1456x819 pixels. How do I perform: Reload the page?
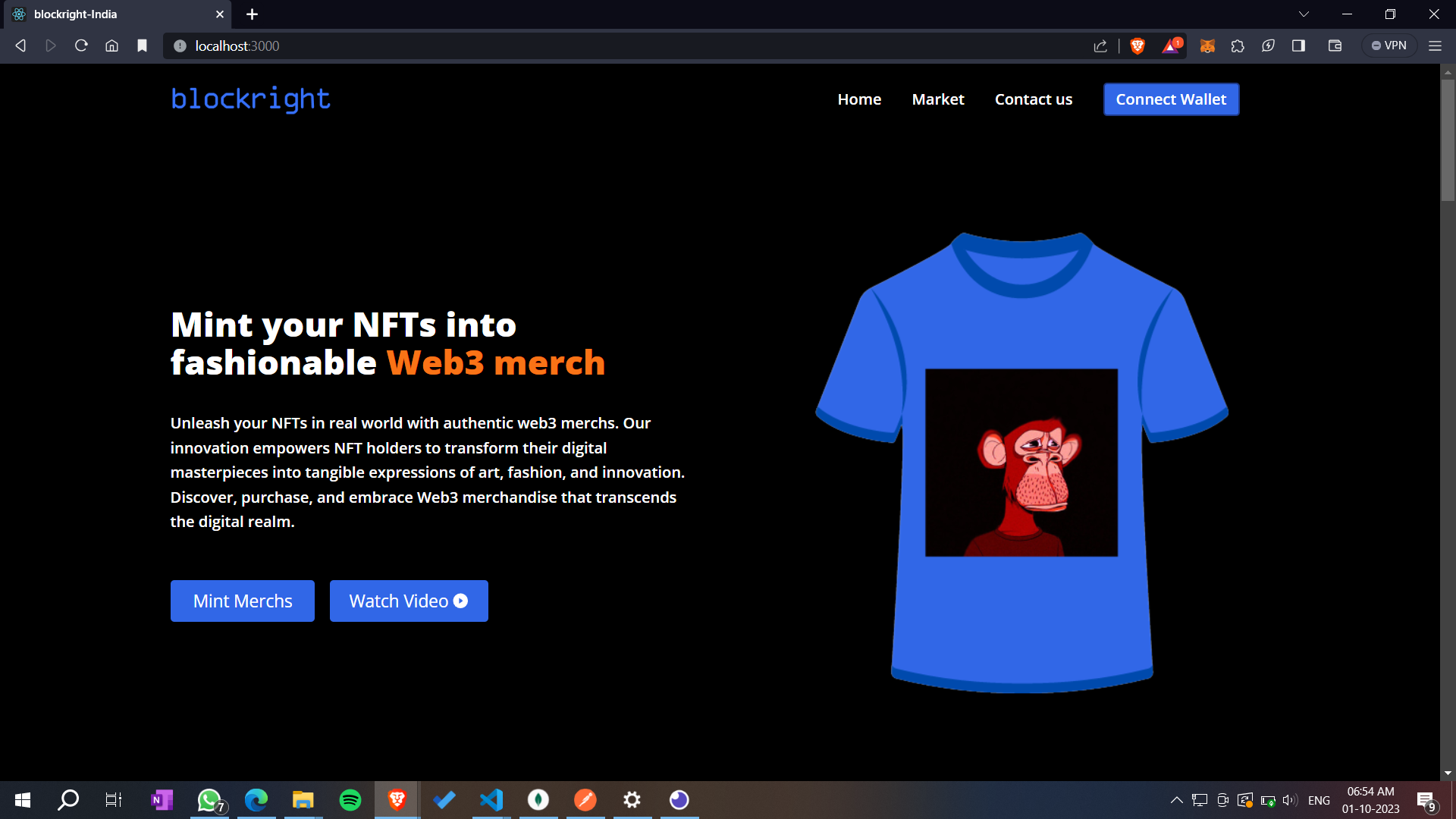coord(81,46)
